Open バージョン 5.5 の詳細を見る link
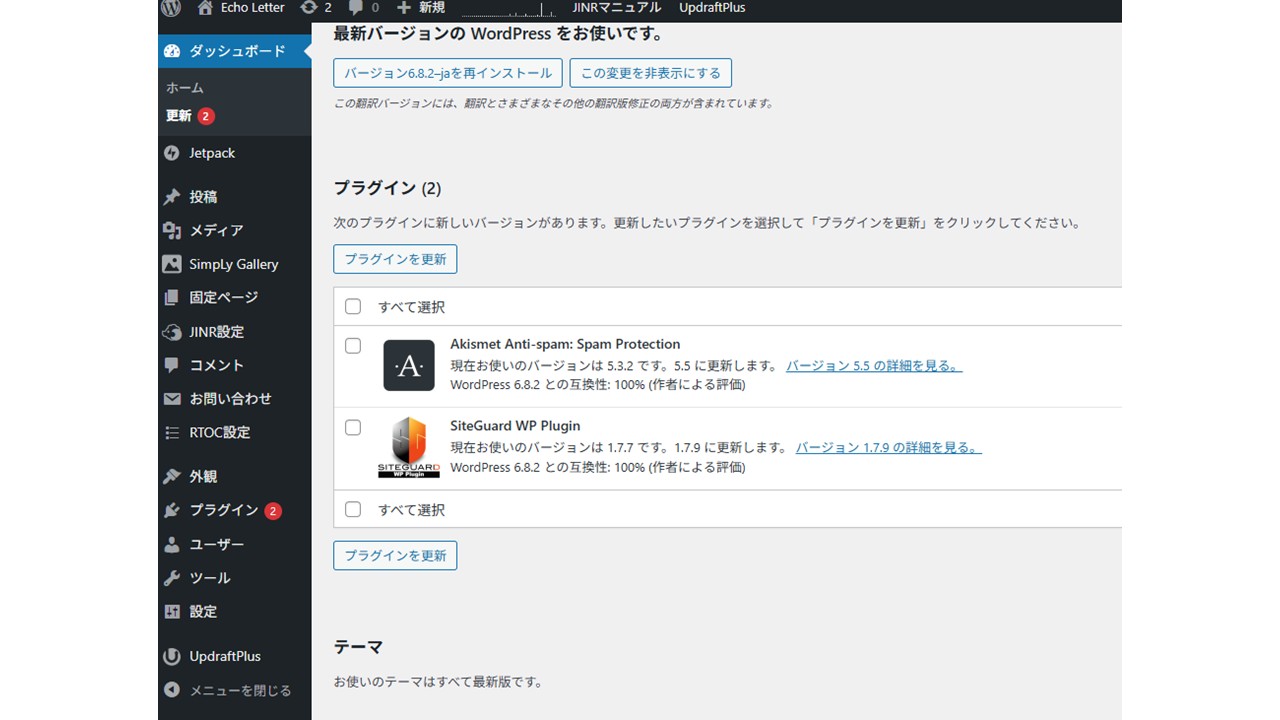 pos(873,366)
